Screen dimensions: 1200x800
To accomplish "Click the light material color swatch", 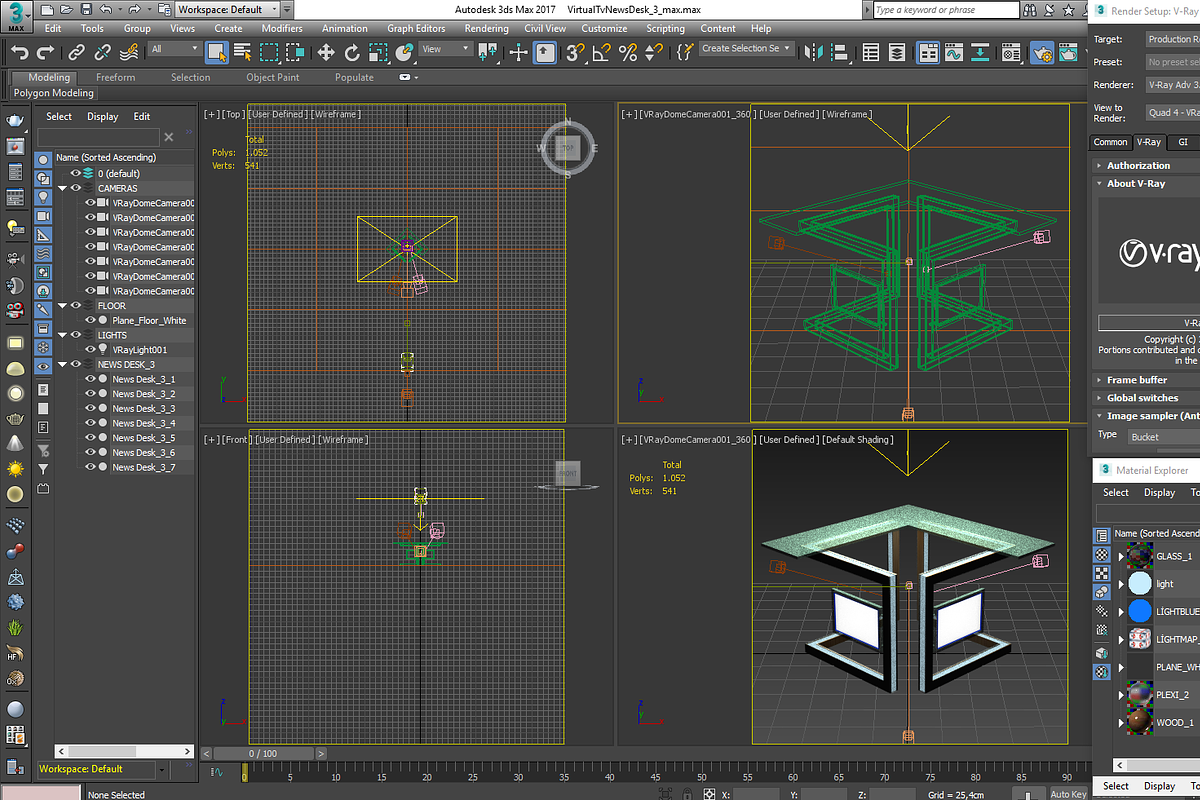I will [x=1140, y=583].
